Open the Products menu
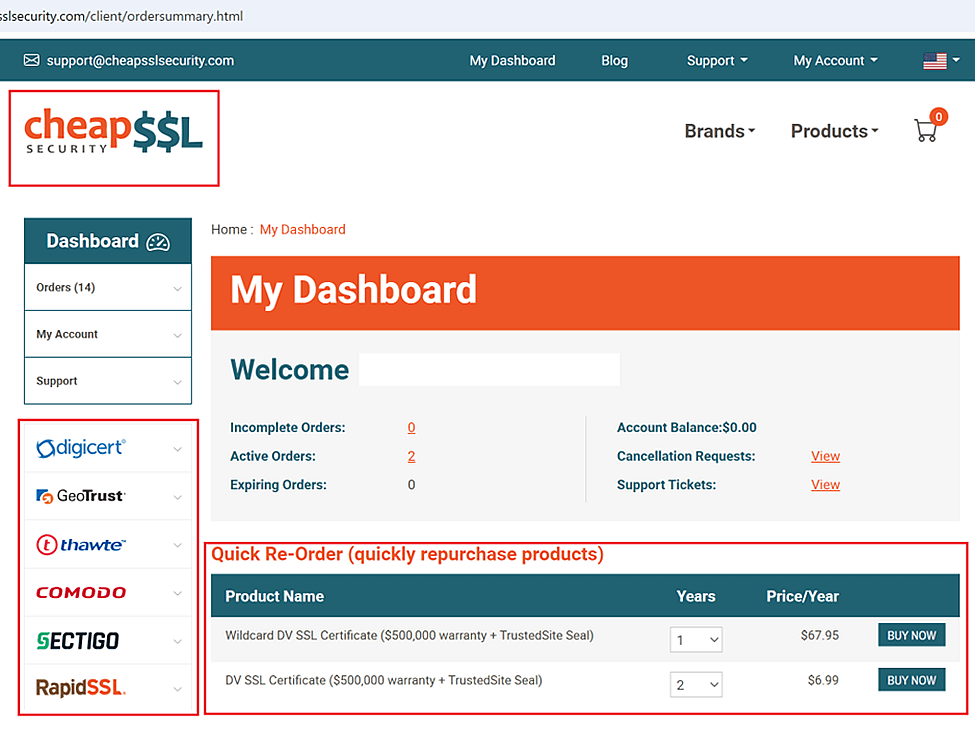The width and height of the screenshot is (975, 739). pos(834,131)
